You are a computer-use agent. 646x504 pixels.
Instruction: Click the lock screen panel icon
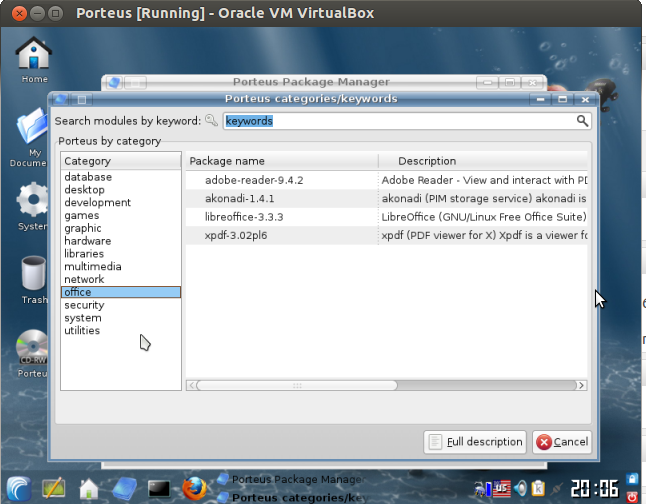pos(632,478)
